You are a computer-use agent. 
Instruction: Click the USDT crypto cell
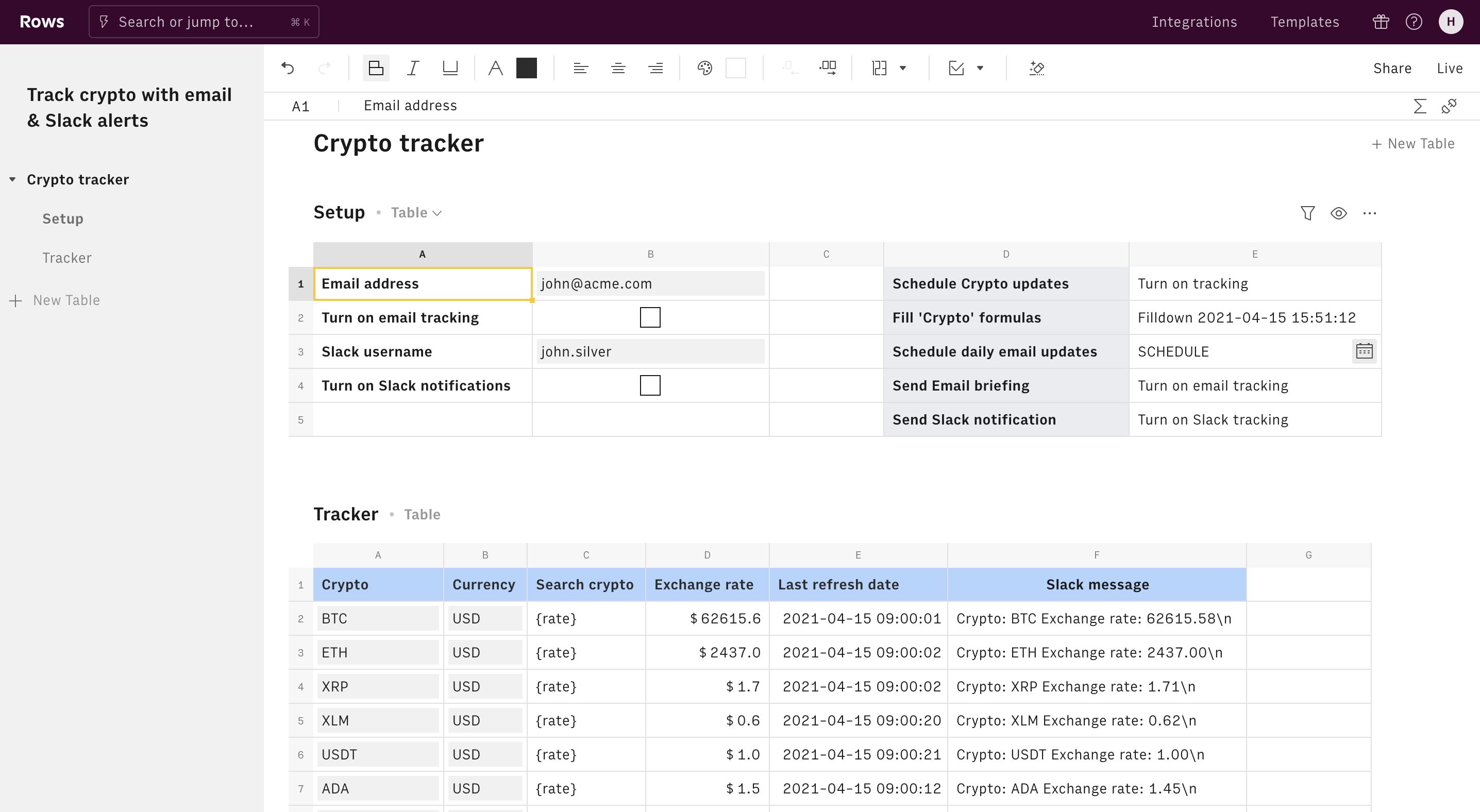point(377,755)
